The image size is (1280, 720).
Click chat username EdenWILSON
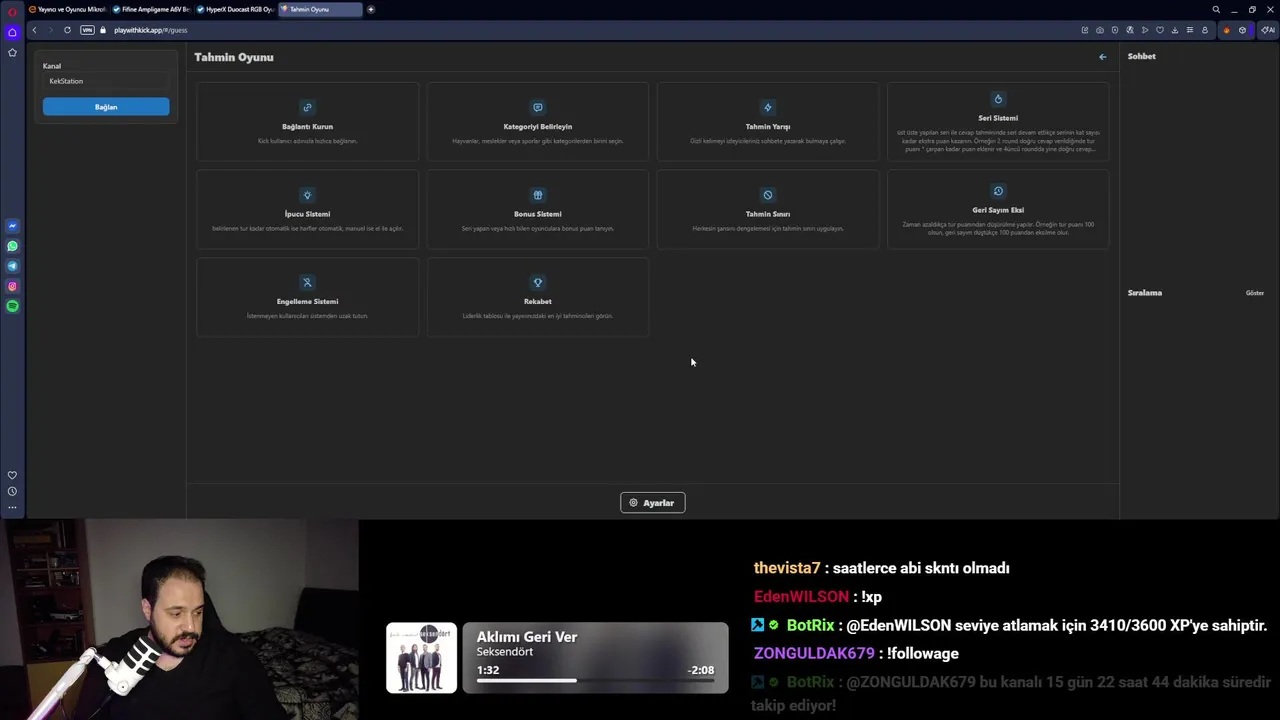click(x=801, y=597)
